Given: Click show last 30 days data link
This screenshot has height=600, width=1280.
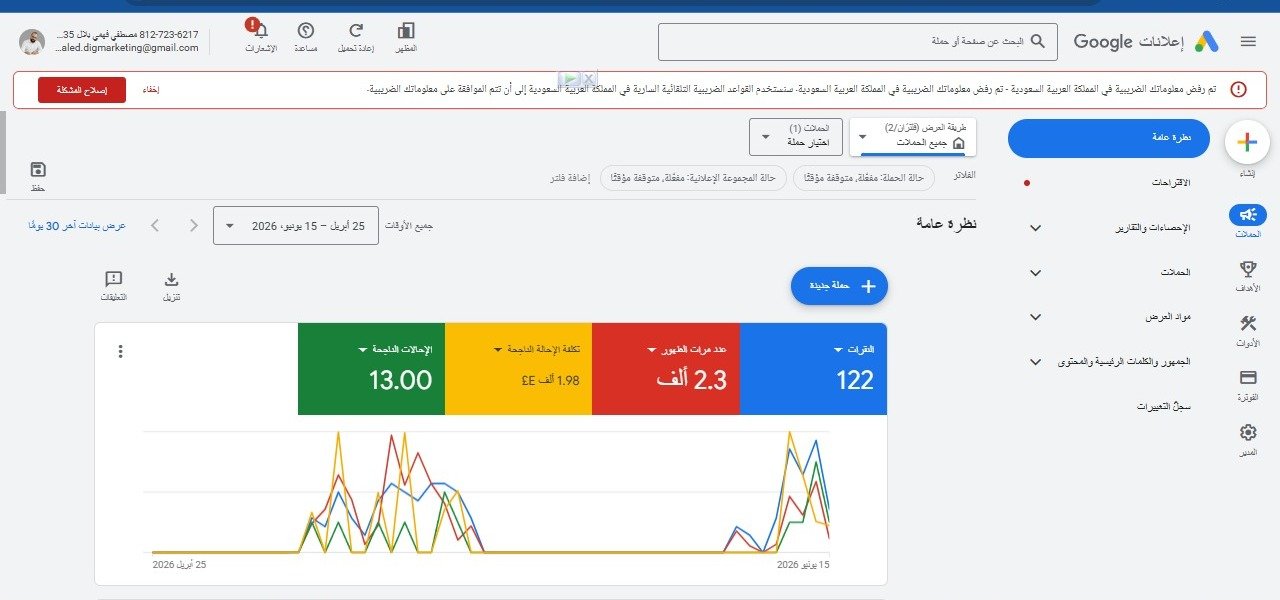Looking at the screenshot, I should pos(77,226).
